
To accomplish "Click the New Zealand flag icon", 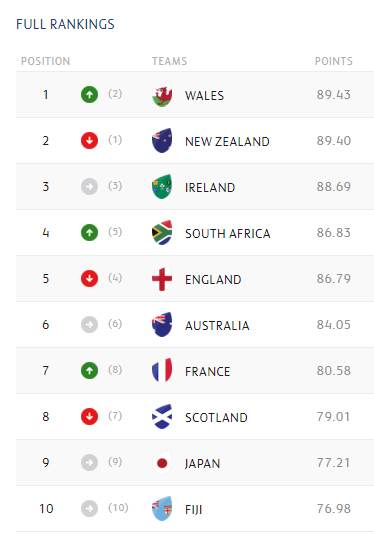I will pos(162,141).
